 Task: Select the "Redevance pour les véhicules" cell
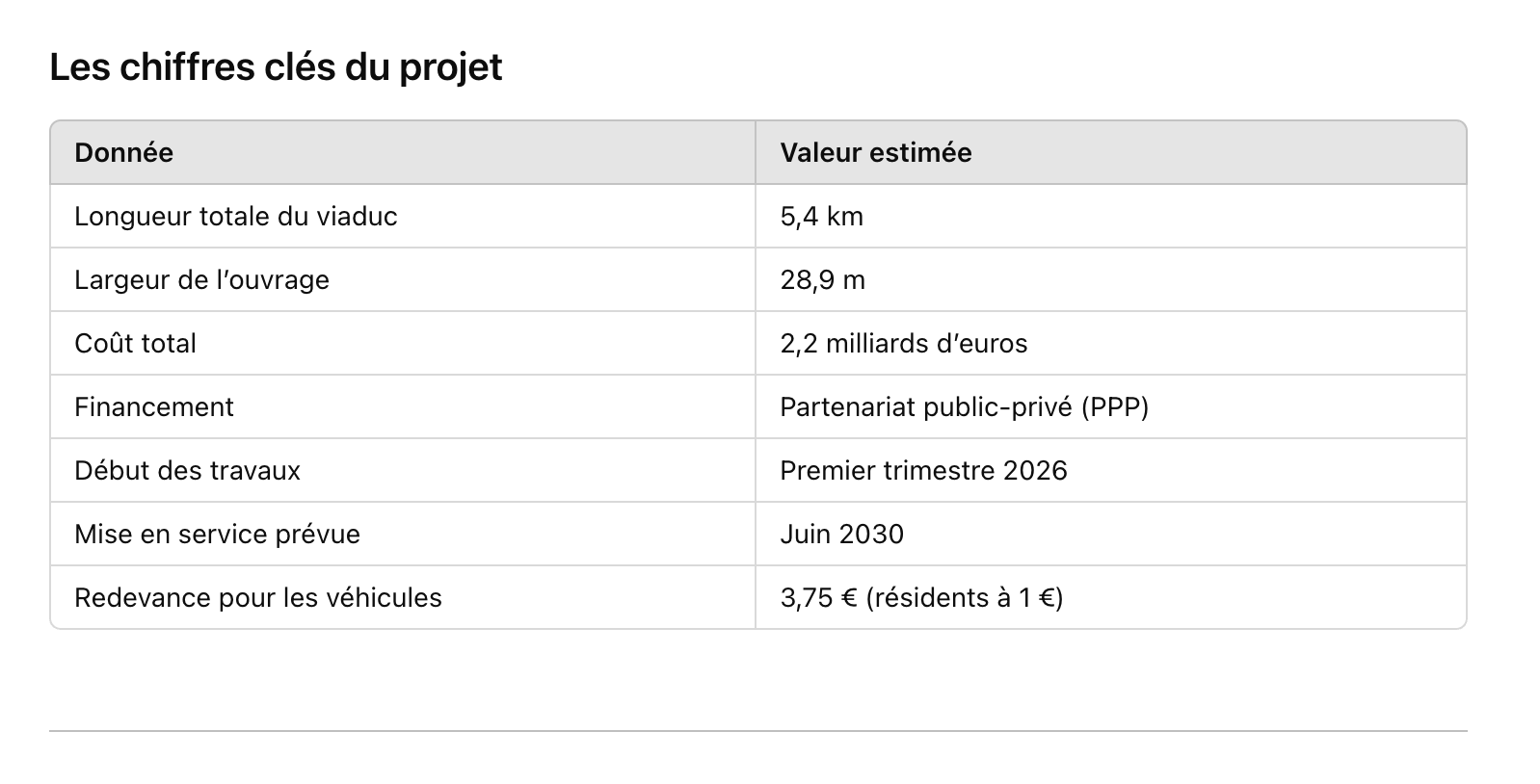coord(257,598)
